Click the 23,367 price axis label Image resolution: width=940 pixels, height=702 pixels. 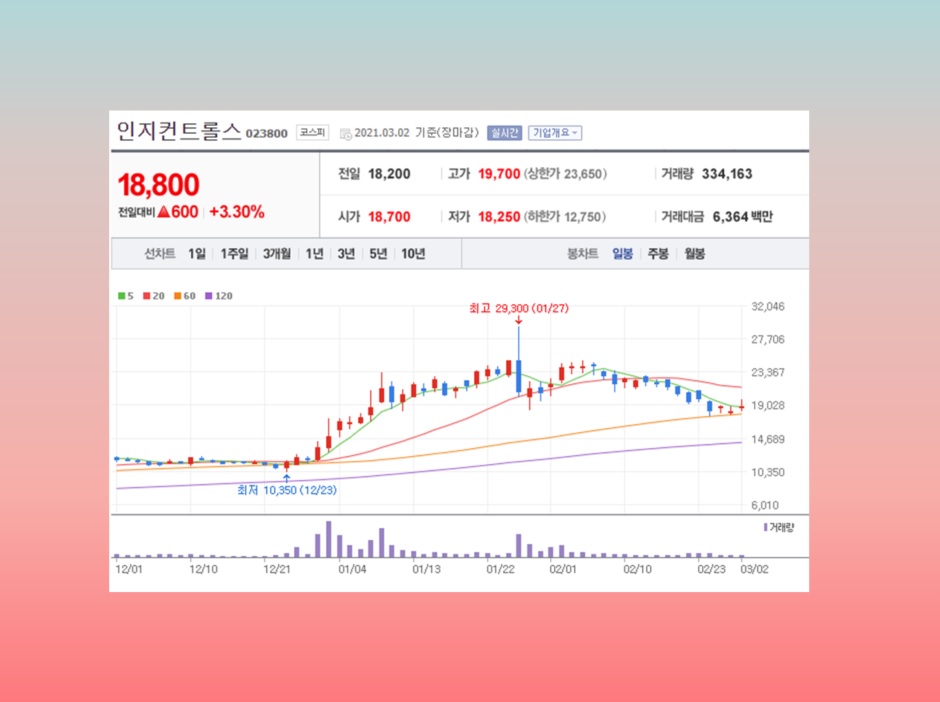click(767, 372)
